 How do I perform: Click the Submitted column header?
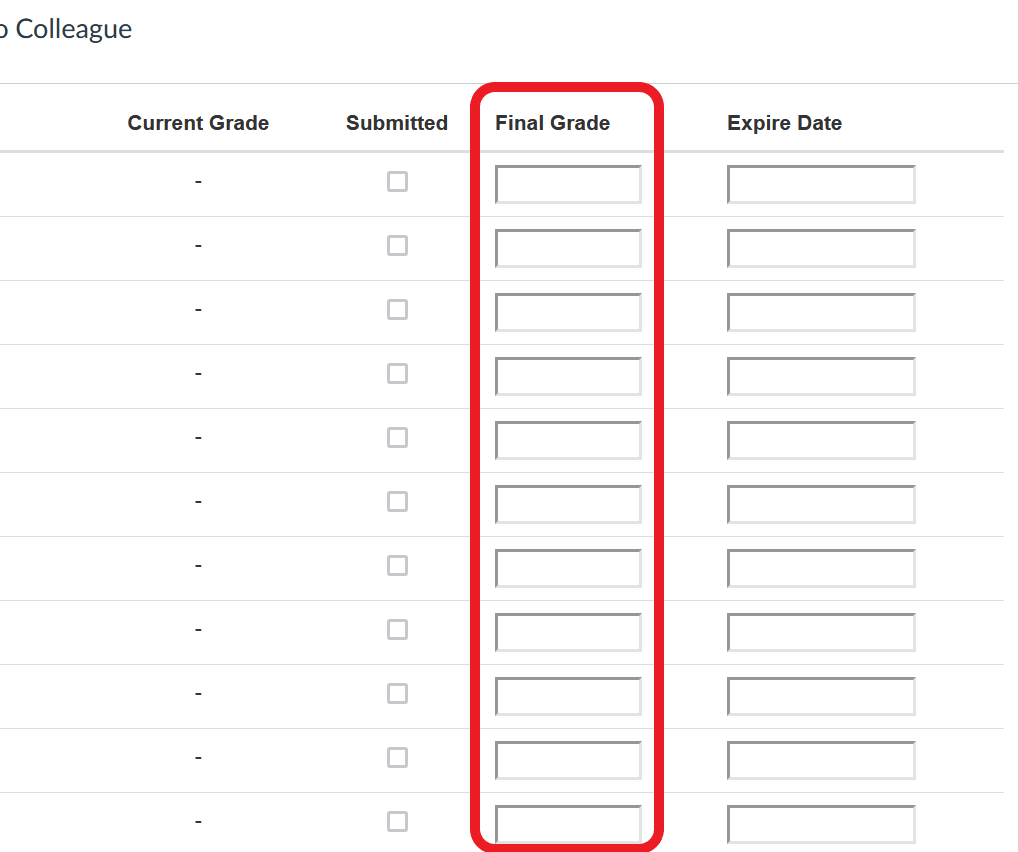click(x=397, y=123)
